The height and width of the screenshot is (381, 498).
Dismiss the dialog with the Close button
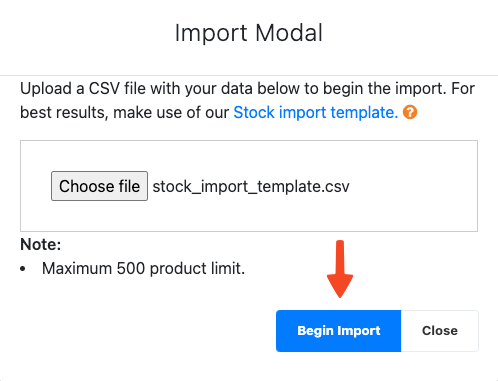coord(440,331)
